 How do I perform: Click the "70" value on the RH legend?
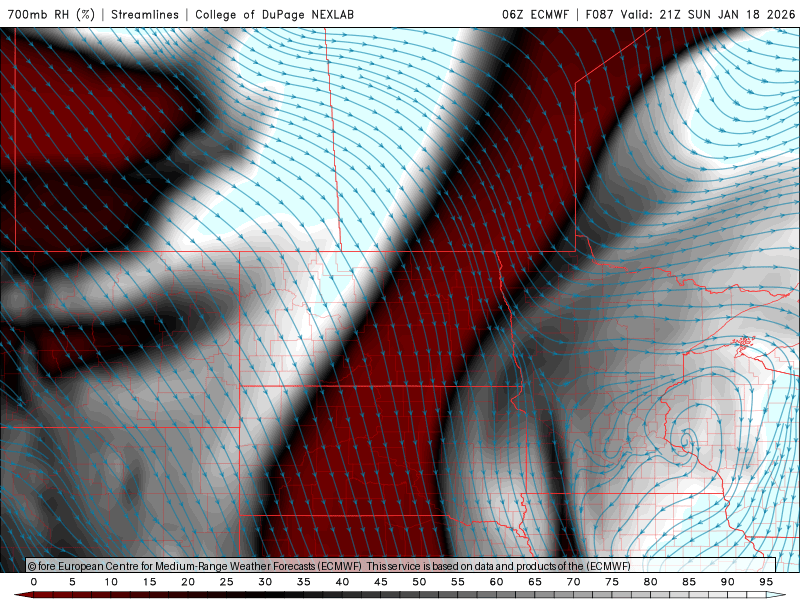[x=573, y=582]
